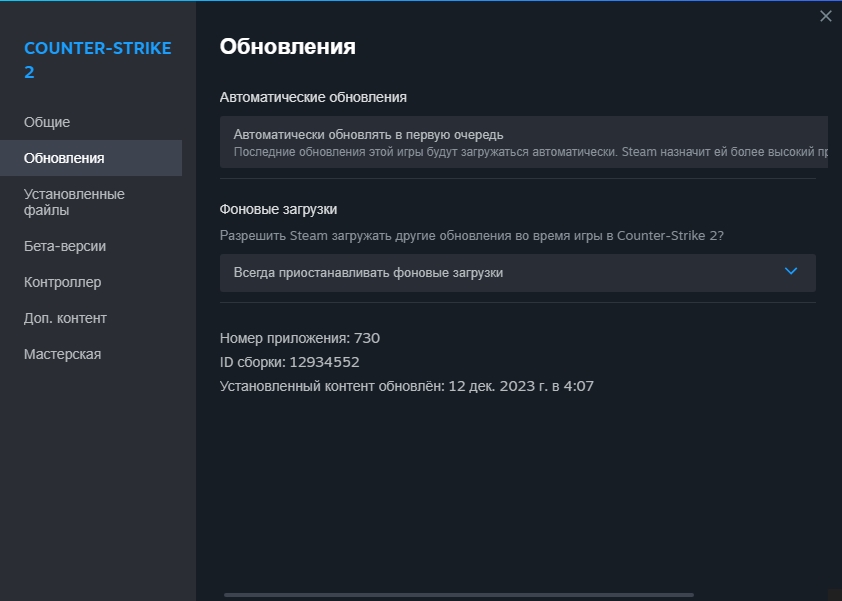
Task: Click the blue chevron arrow of background downloads
Action: pos(791,271)
